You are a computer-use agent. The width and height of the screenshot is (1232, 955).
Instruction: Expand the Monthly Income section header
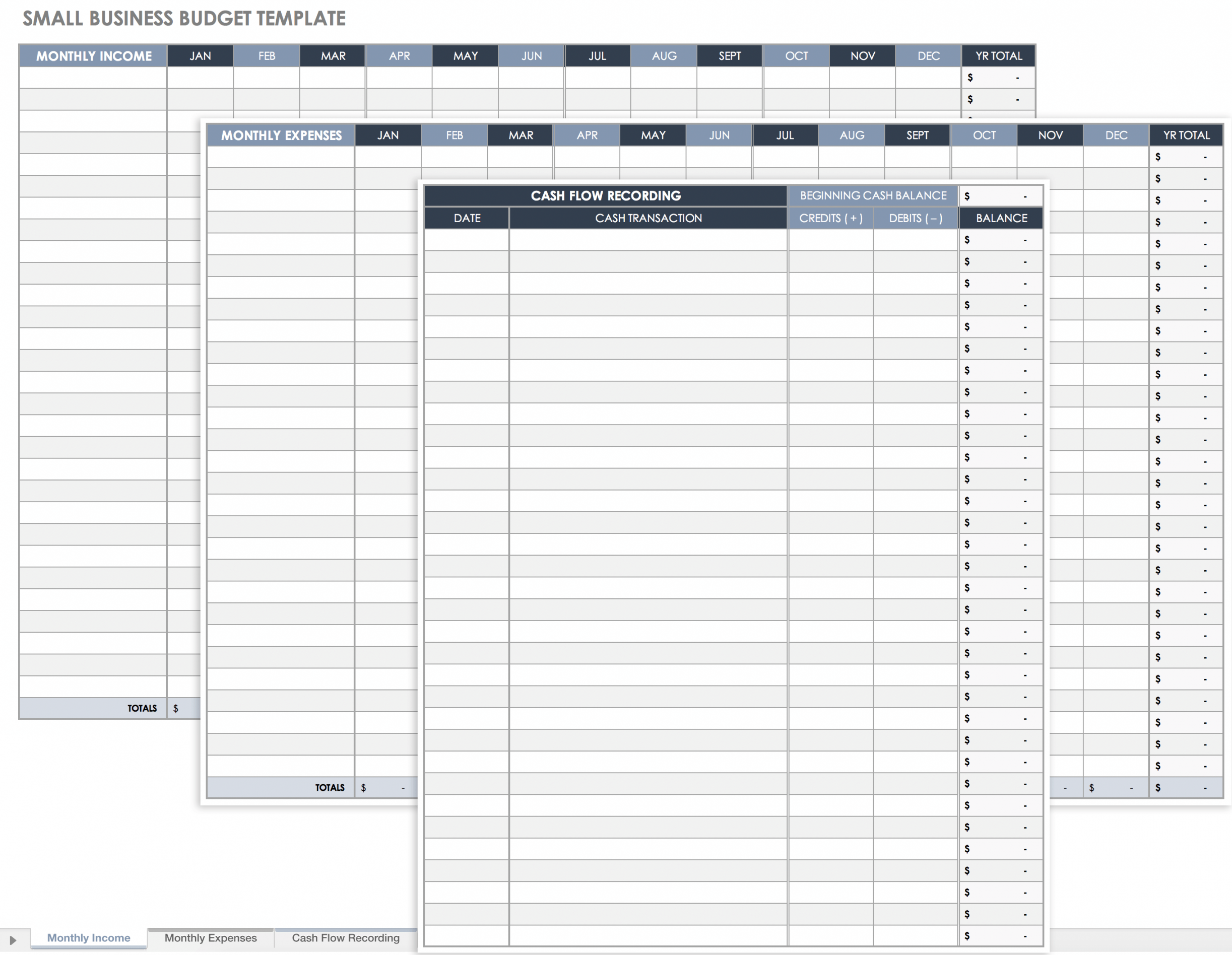coord(94,55)
